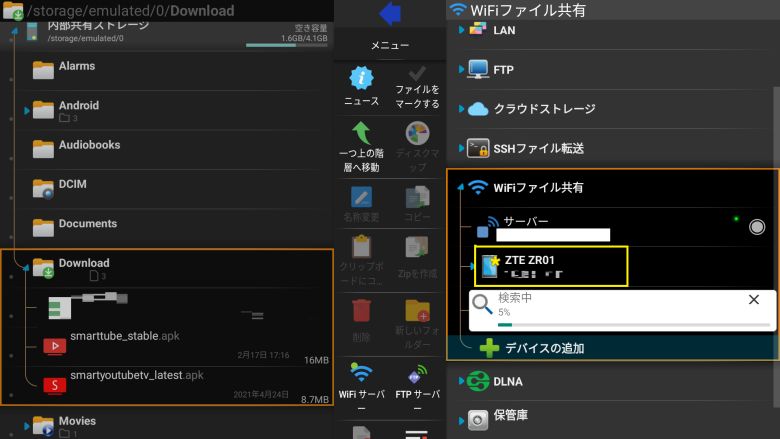The image size is (780, 439).
Task: Expand the Vault (保管庫) node
Action: click(461, 421)
